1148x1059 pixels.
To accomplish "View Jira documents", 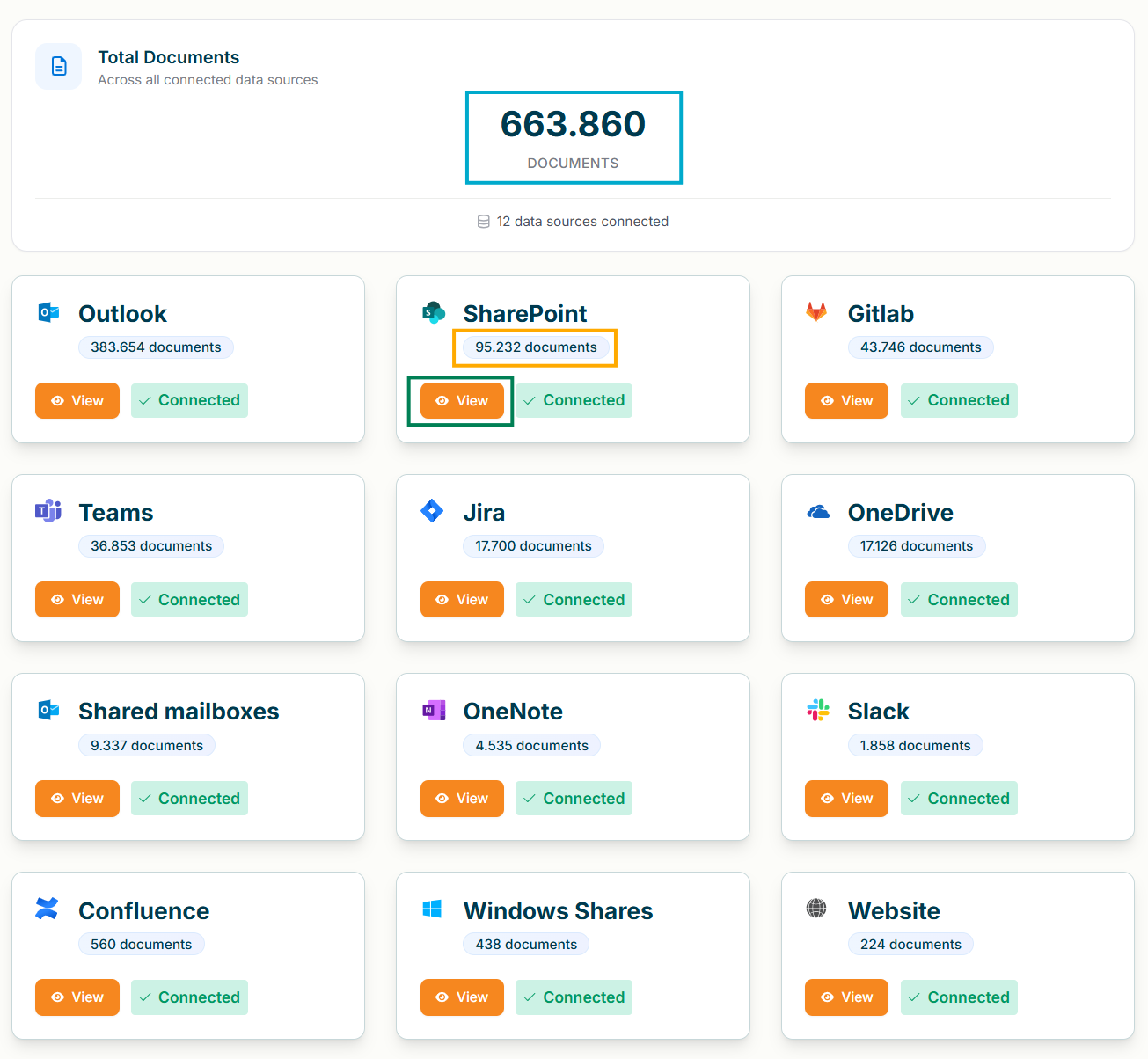I will point(462,600).
